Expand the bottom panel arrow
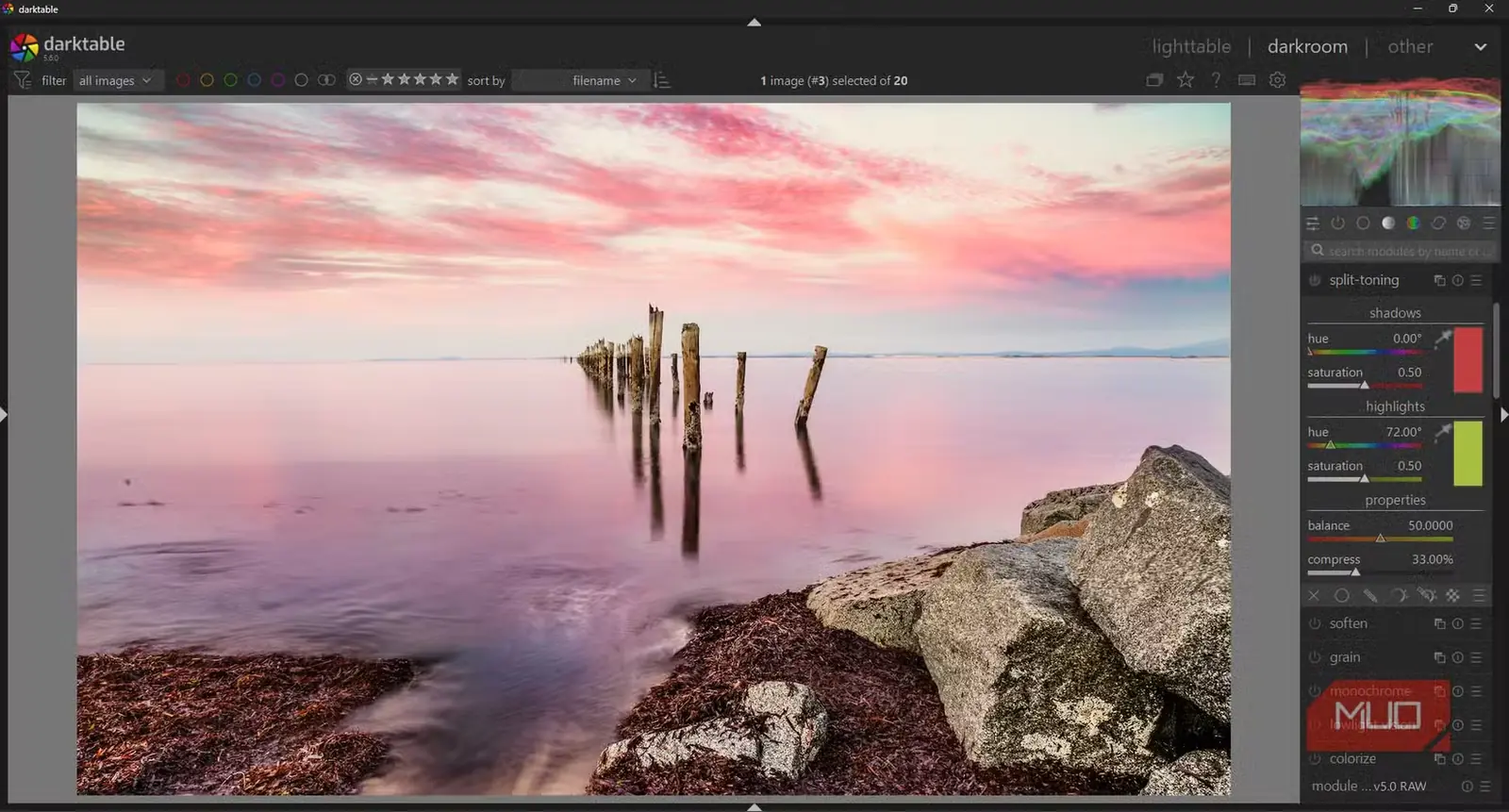1509x812 pixels. (754, 807)
